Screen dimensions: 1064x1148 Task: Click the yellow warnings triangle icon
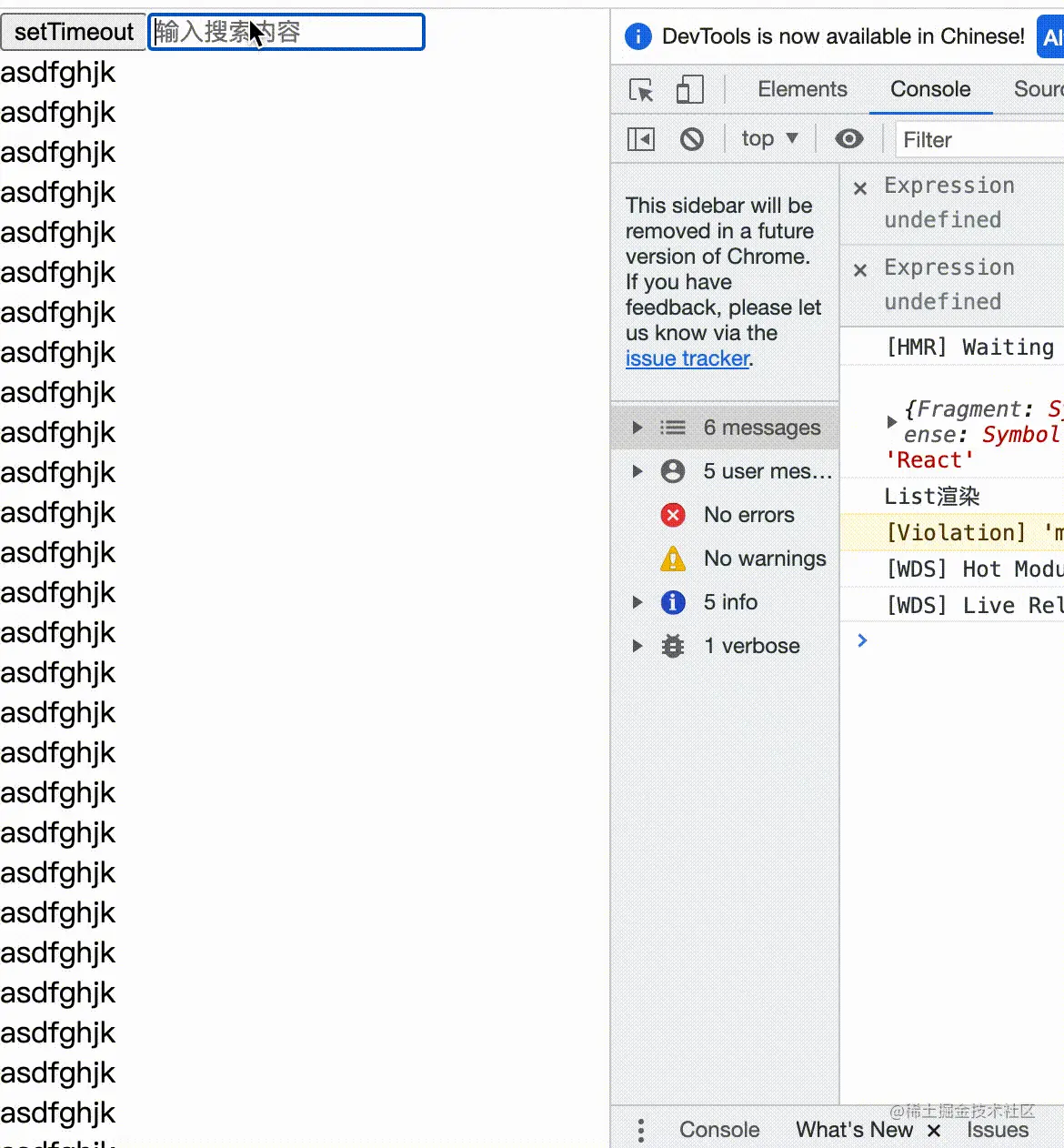(673, 558)
